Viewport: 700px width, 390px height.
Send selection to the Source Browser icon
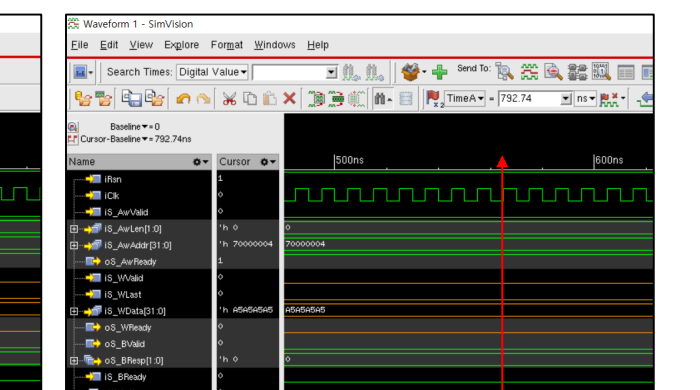(553, 72)
